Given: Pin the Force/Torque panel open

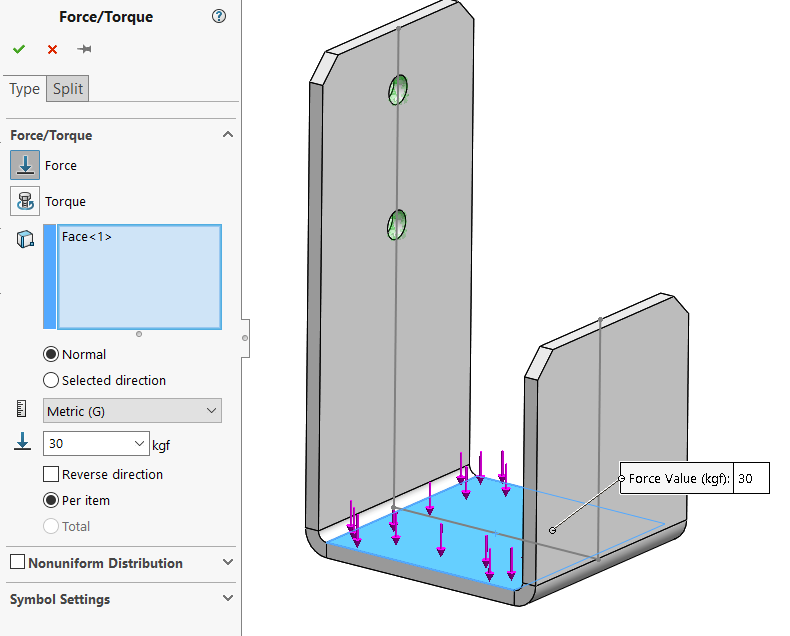Looking at the screenshot, I should (x=84, y=49).
